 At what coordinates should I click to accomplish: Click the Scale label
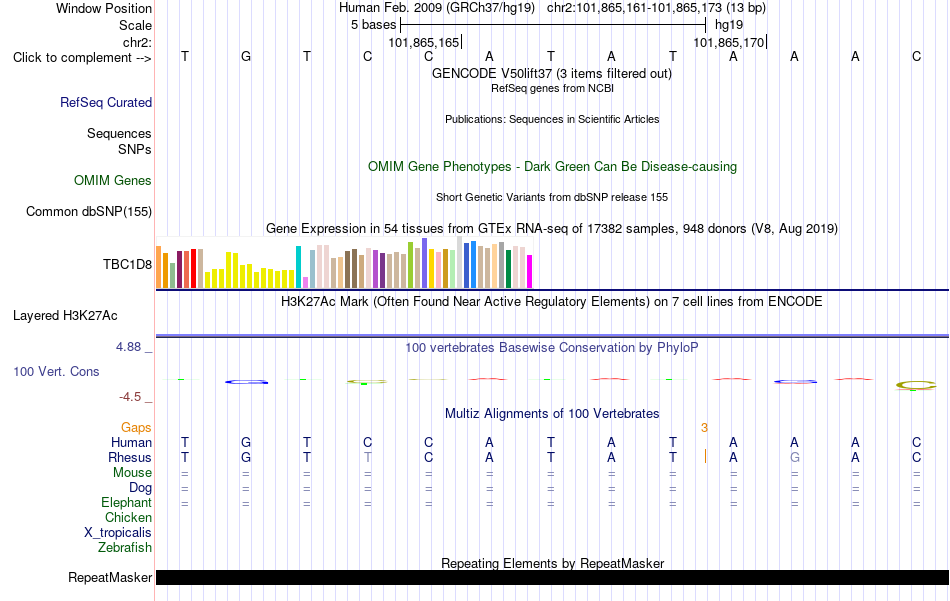(136, 25)
